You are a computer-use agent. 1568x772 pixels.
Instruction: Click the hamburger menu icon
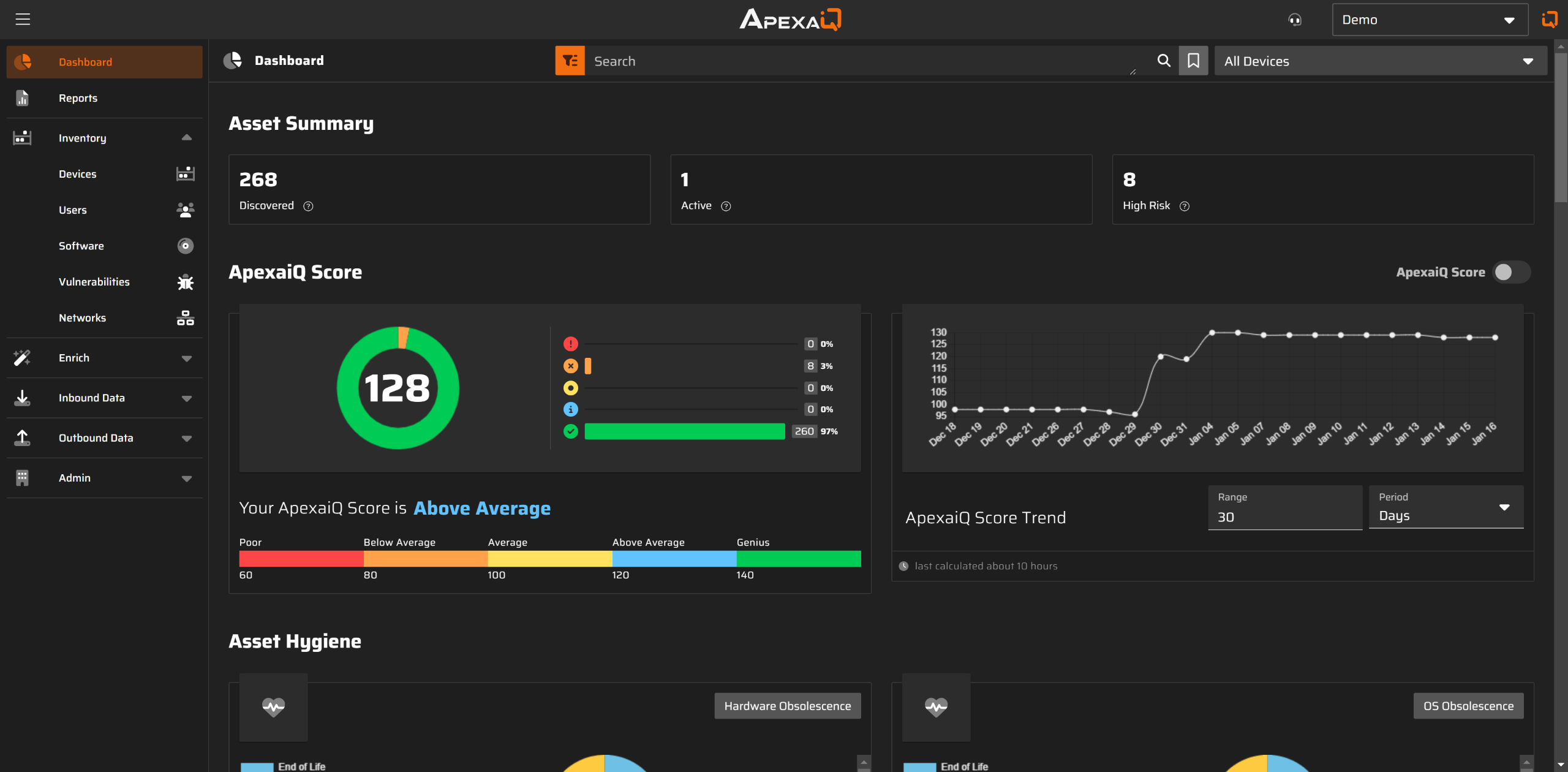pyautogui.click(x=23, y=19)
